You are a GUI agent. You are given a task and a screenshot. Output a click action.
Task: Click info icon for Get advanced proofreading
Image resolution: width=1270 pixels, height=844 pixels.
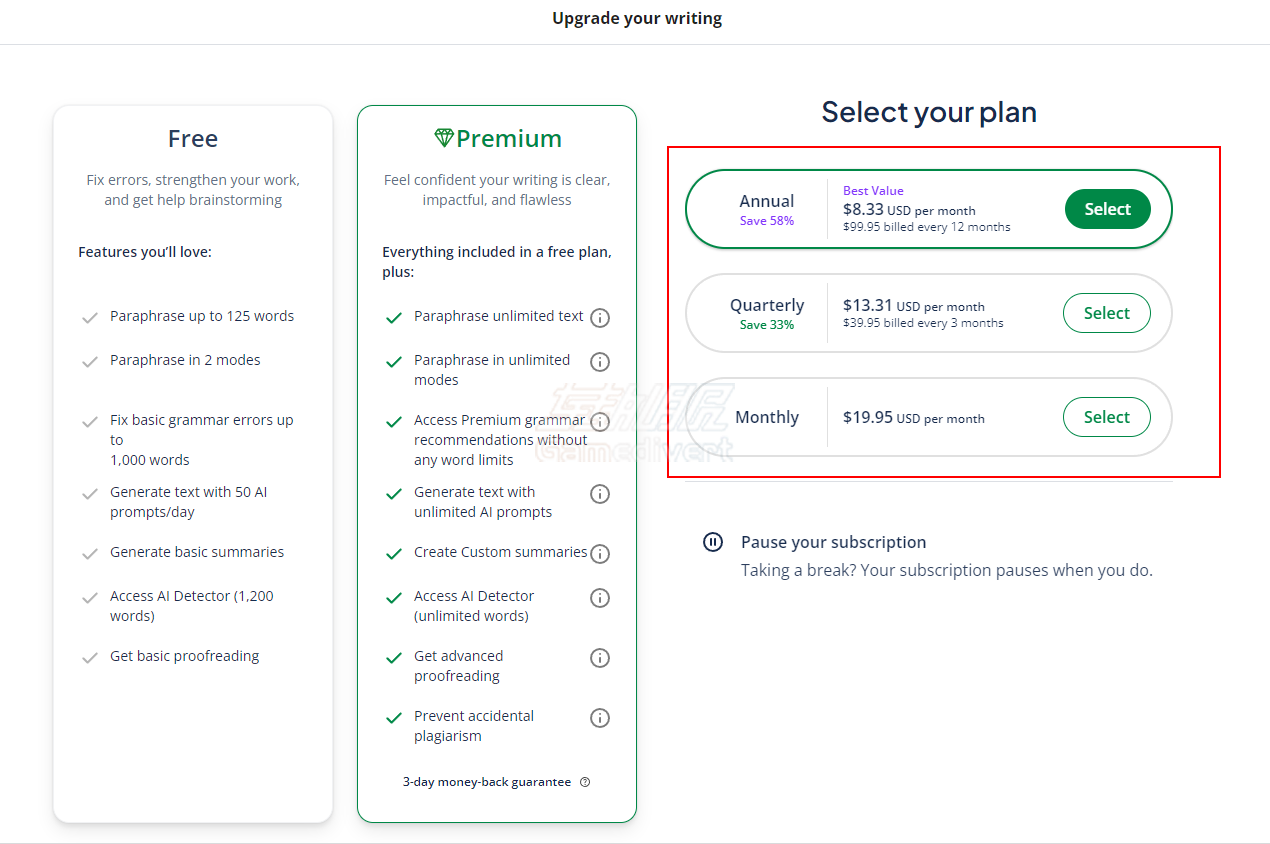pyautogui.click(x=600, y=658)
